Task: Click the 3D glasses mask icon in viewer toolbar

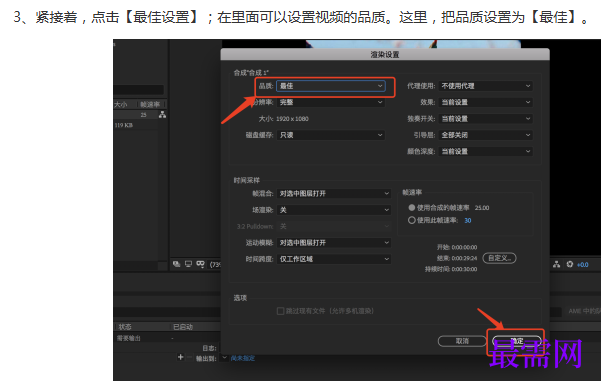Action: [200, 264]
